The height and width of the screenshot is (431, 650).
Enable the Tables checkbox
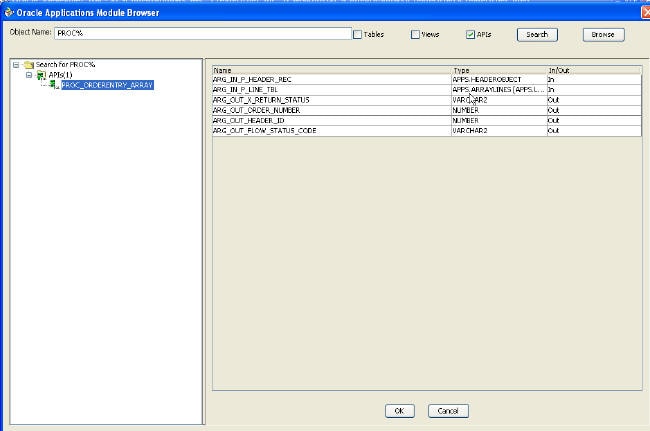click(357, 34)
